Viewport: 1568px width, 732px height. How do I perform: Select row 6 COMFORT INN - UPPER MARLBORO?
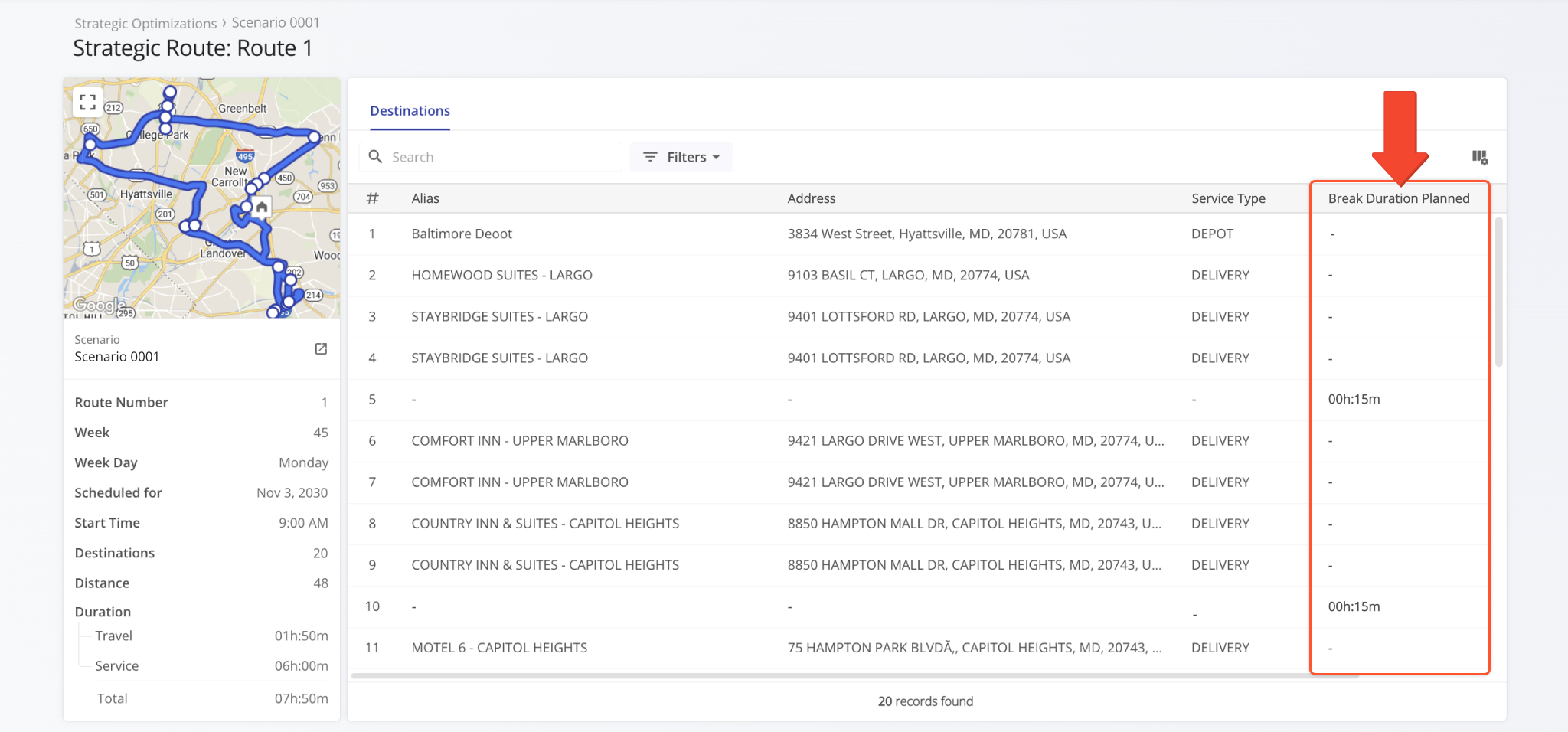[x=520, y=440]
